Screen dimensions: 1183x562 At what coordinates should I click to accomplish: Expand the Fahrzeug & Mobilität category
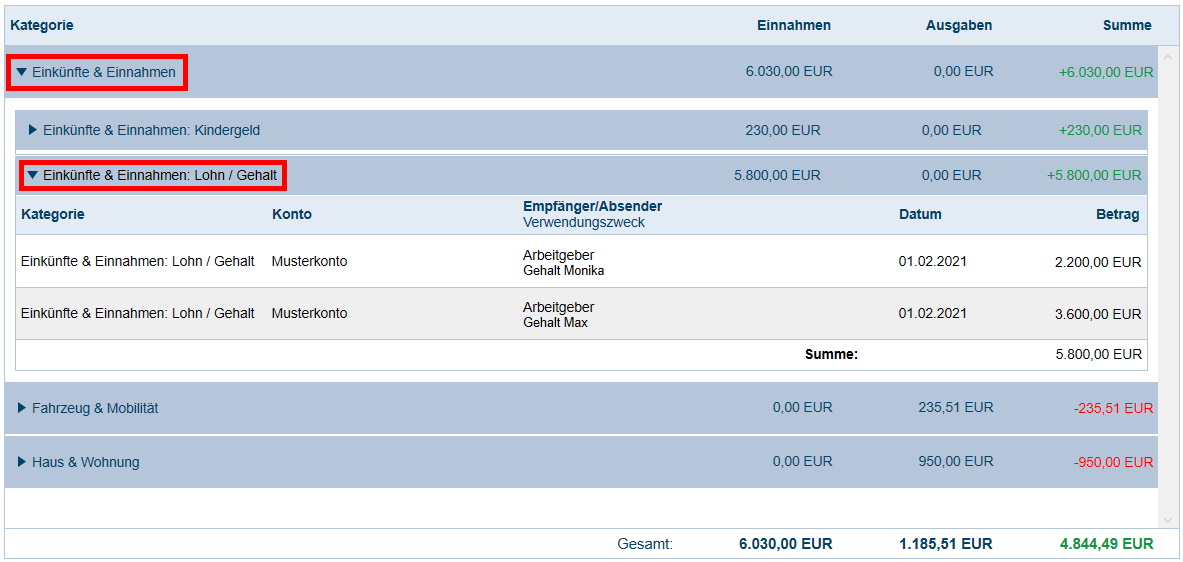[23, 408]
